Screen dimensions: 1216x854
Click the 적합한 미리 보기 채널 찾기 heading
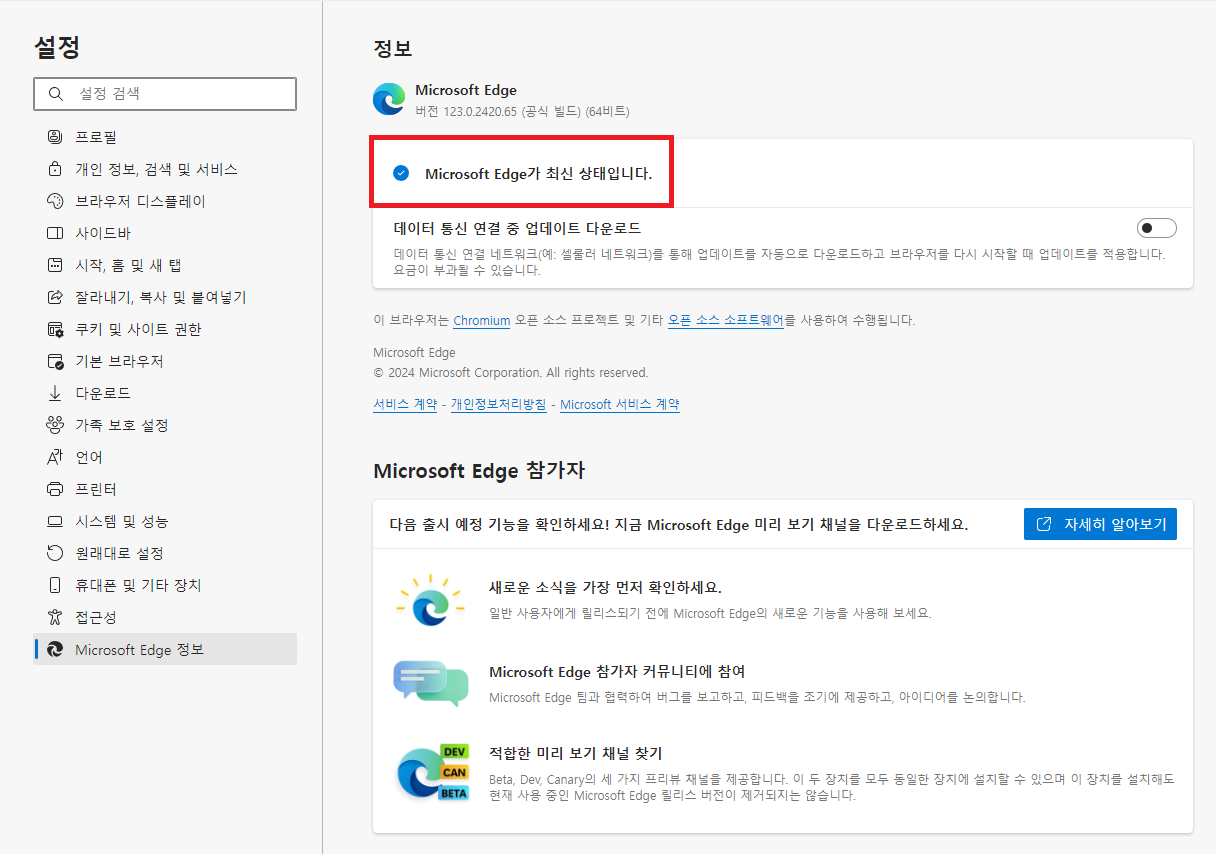point(575,754)
